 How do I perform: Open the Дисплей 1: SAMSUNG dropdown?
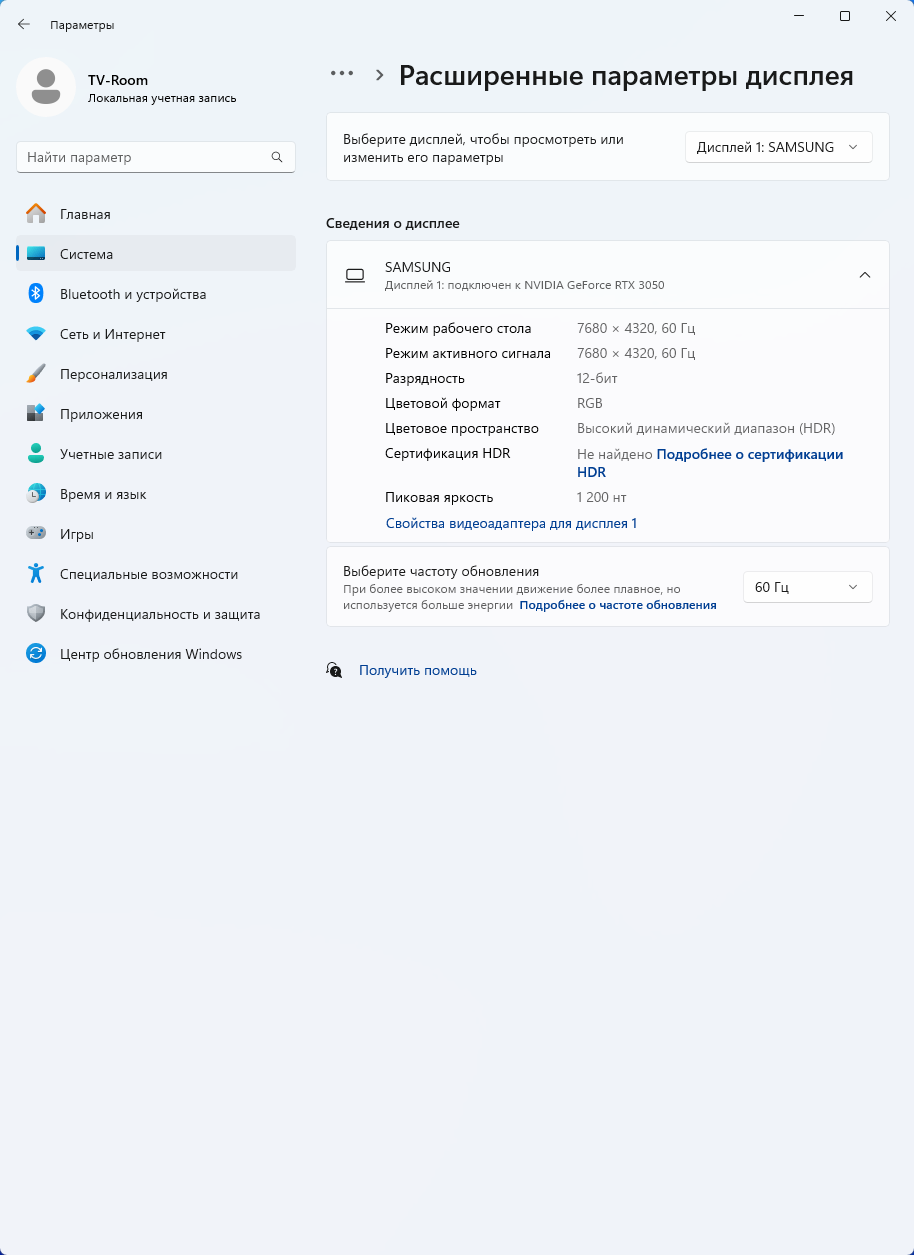click(x=778, y=147)
